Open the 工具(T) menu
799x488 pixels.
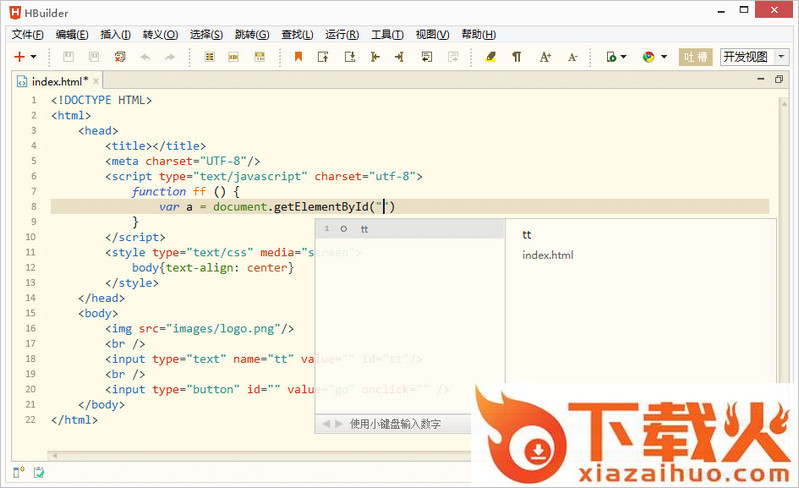(x=387, y=34)
